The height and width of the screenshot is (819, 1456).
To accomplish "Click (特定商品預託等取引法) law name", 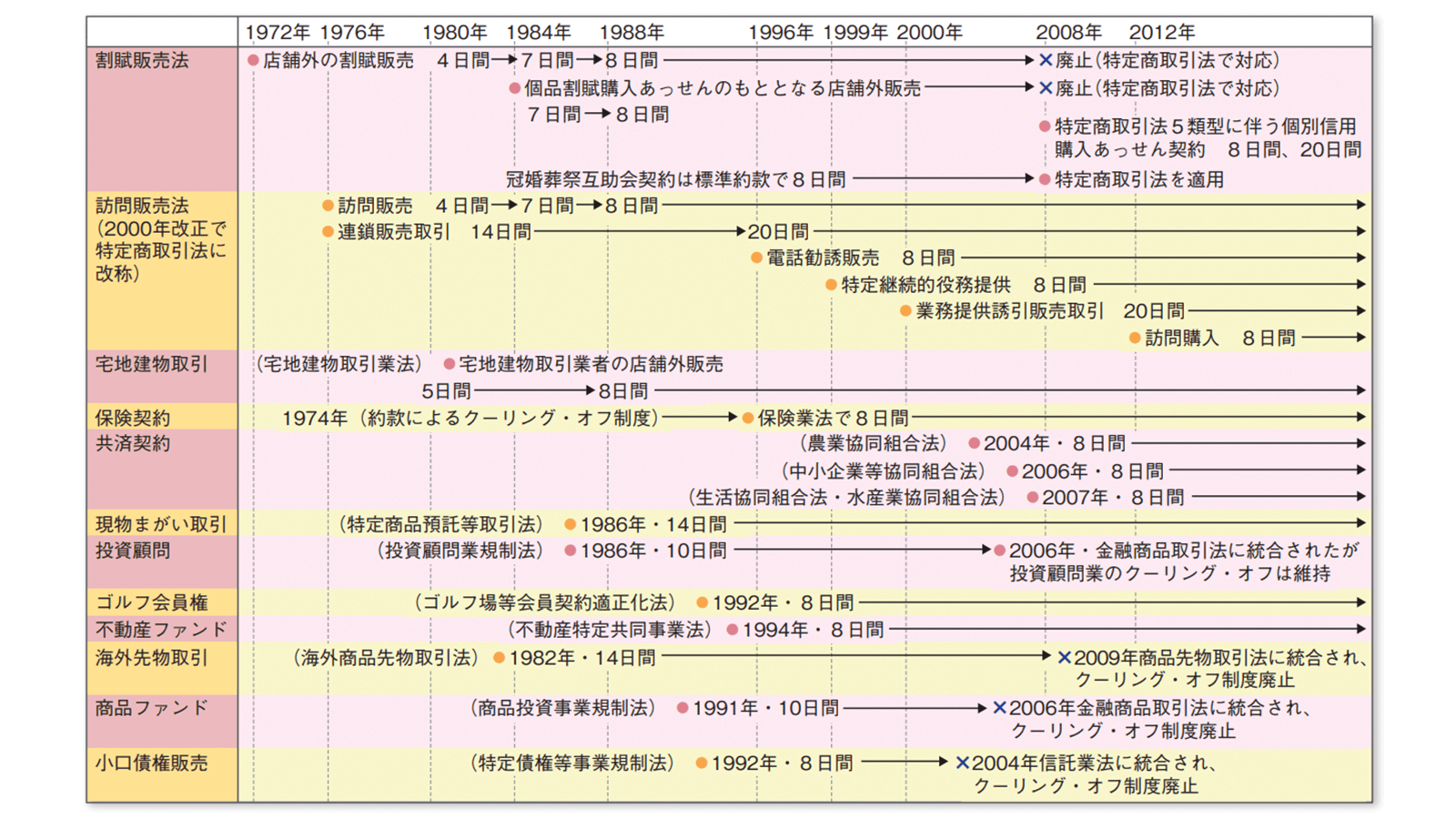I will pos(440,525).
